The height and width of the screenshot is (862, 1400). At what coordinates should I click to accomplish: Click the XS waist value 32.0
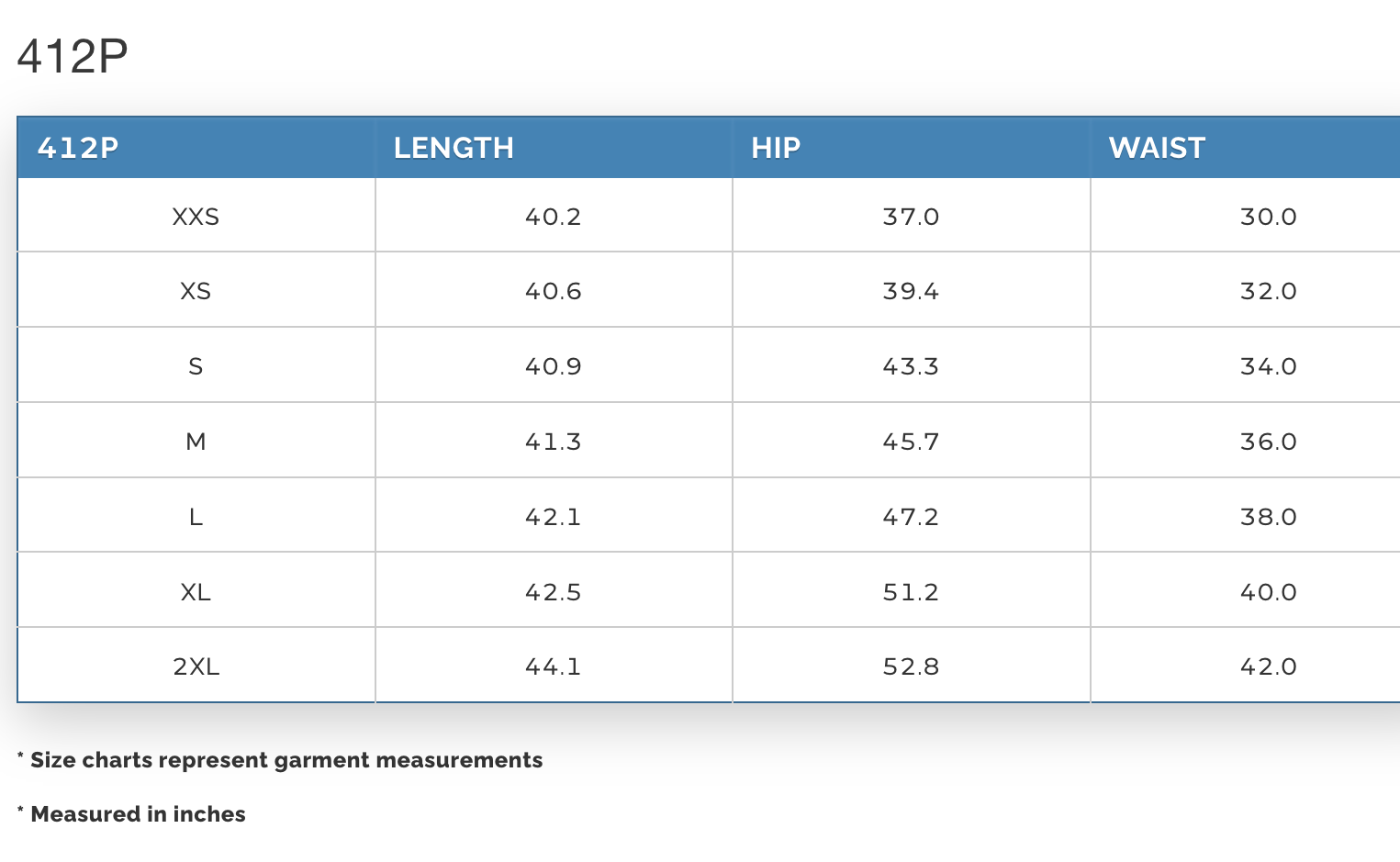[1268, 291]
